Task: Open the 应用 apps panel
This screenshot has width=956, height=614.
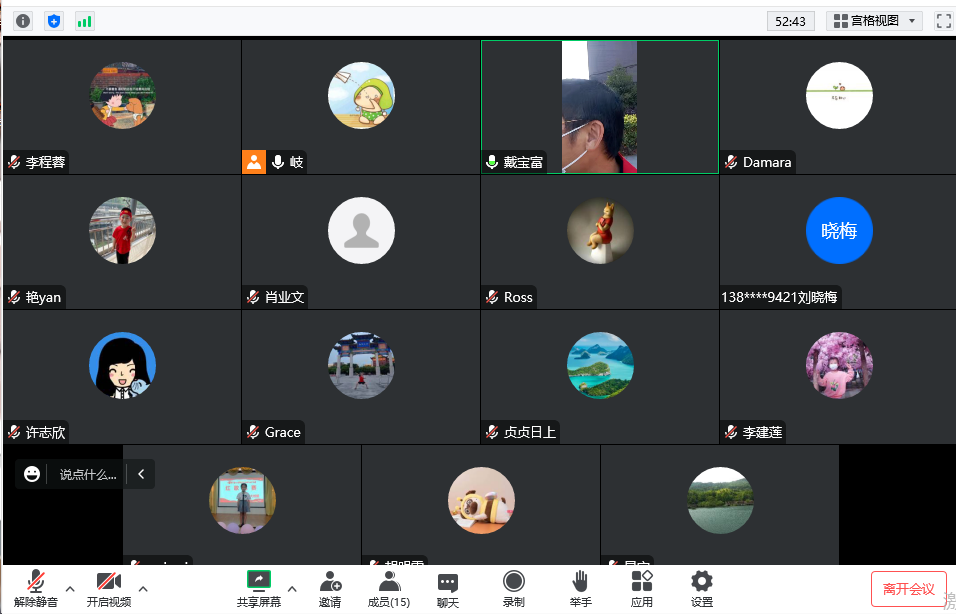Action: 642,589
